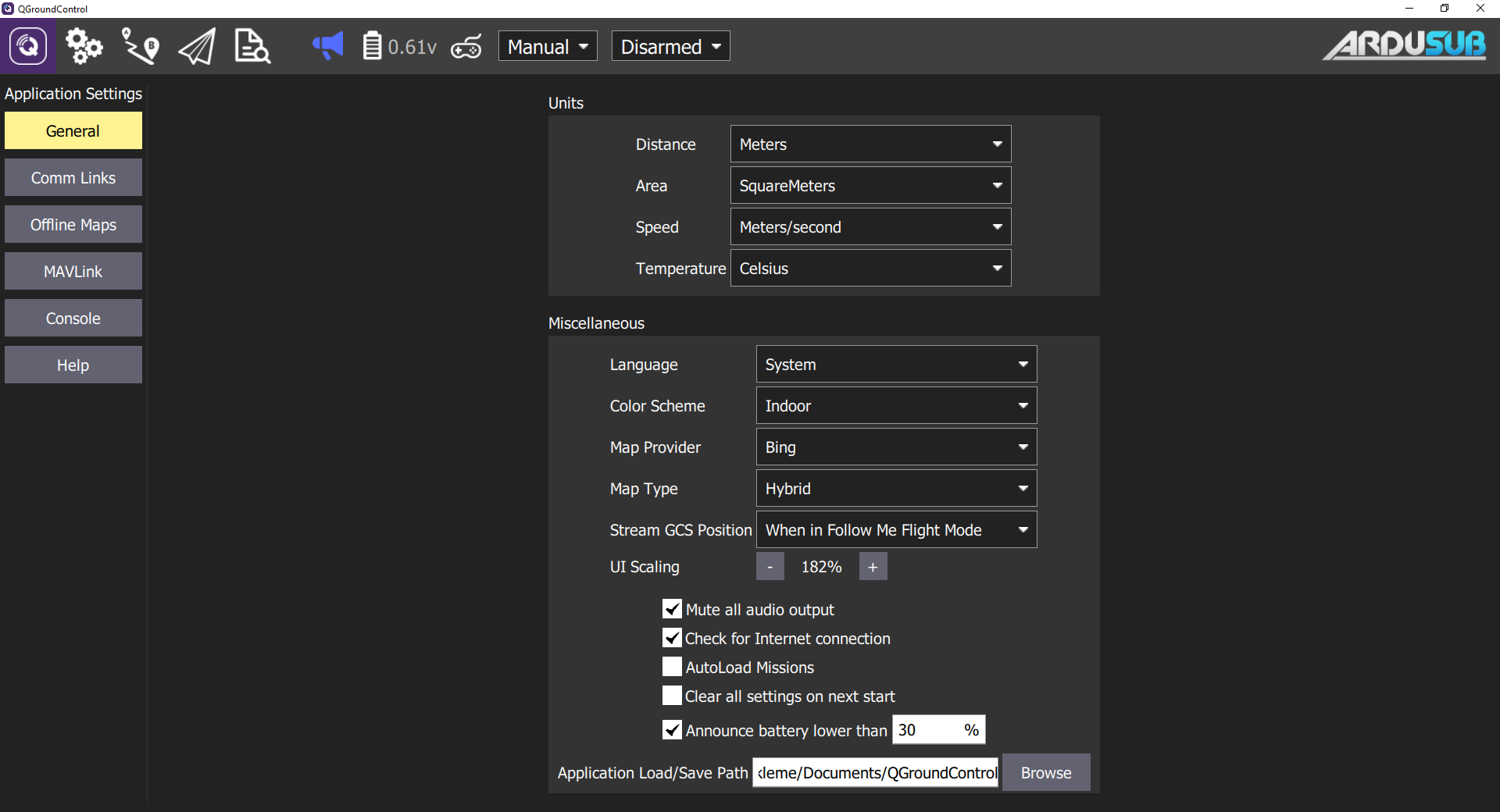Select the General settings tab
Image resolution: width=1500 pixels, height=812 pixels.
[x=73, y=130]
